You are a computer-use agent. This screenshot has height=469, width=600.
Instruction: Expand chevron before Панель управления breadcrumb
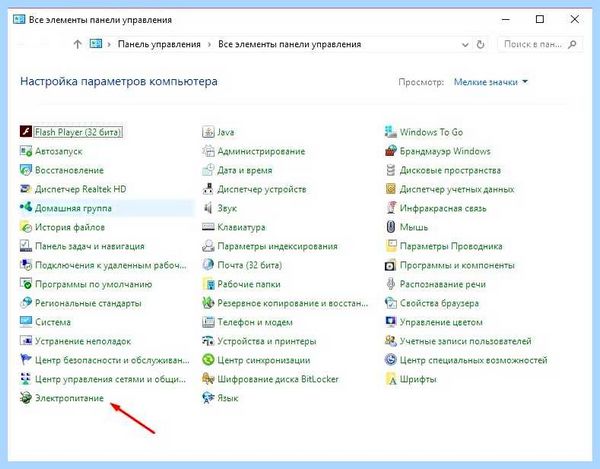click(109, 44)
